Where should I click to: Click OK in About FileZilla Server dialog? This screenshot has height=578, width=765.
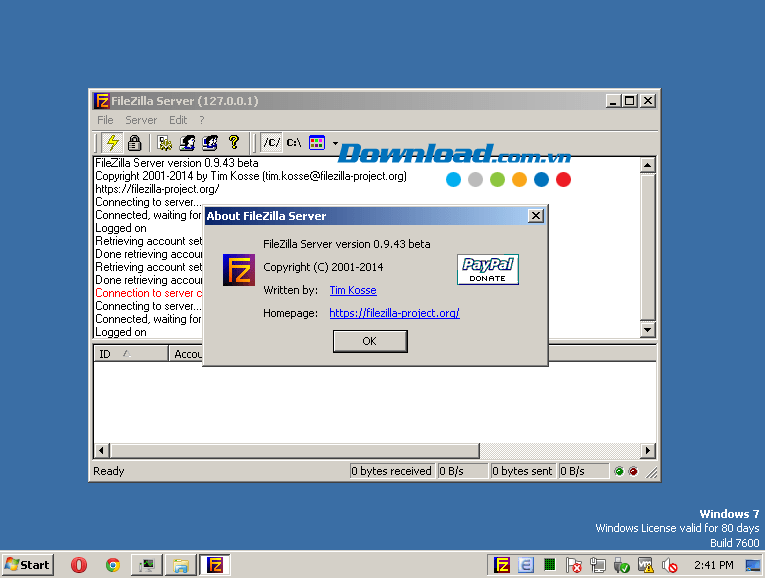tap(370, 341)
